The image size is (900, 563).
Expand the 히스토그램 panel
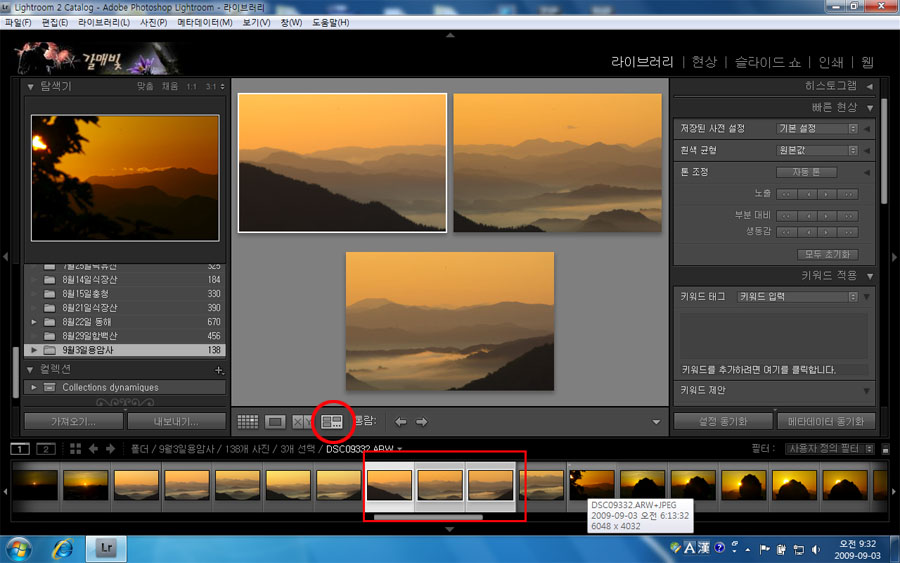[870, 87]
